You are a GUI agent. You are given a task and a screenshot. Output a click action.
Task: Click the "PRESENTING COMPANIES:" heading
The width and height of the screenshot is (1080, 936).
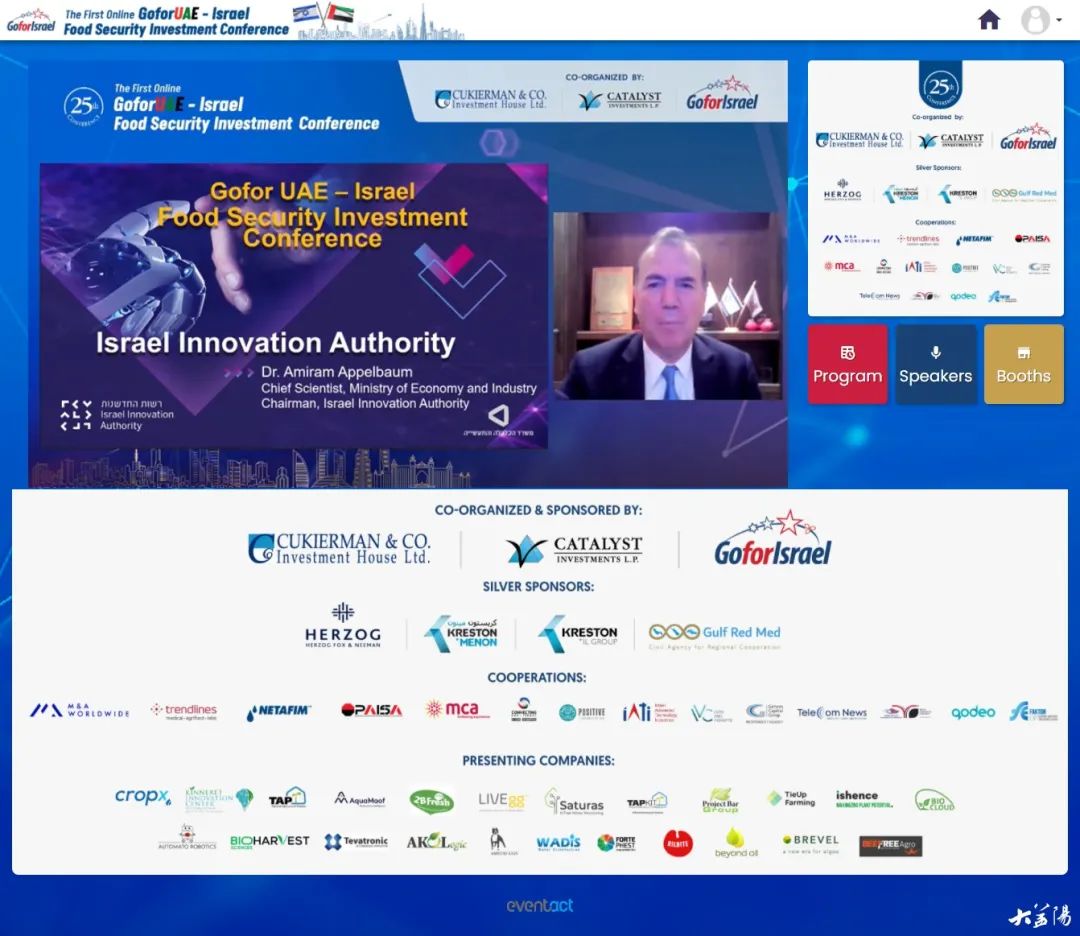pos(538,760)
